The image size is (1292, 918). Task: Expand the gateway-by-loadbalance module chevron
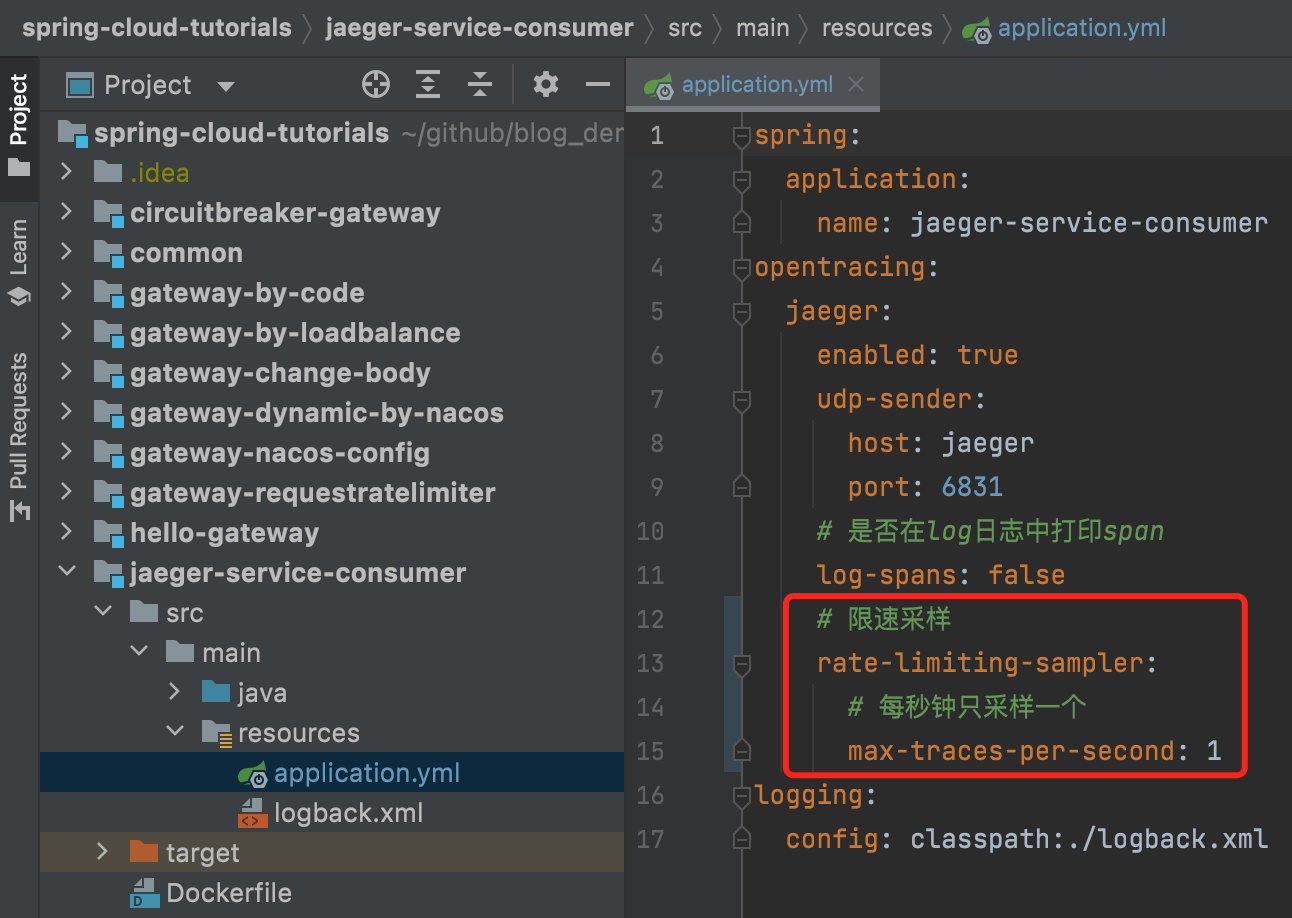(66, 332)
